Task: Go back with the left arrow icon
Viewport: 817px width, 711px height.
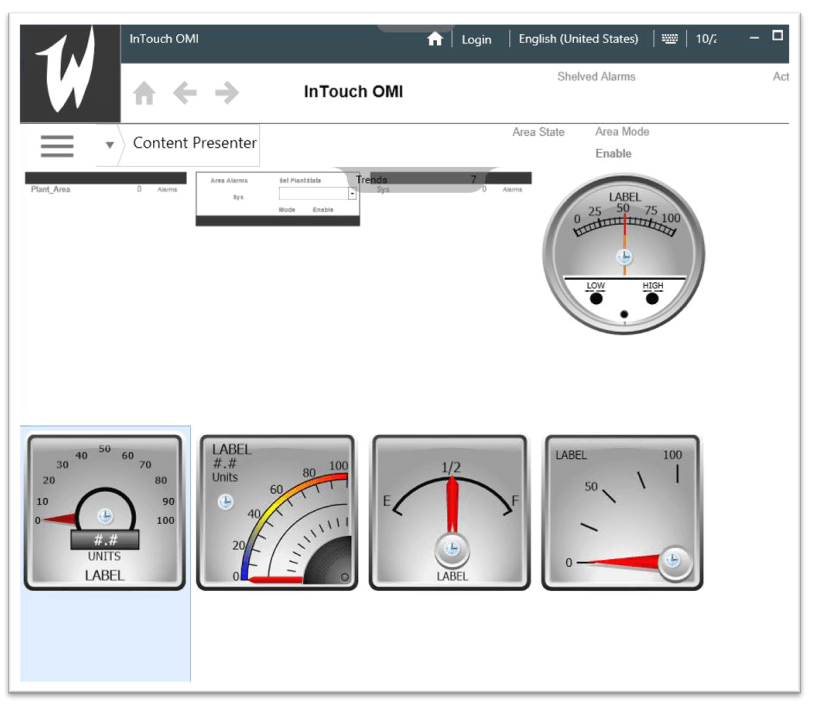Action: [185, 93]
